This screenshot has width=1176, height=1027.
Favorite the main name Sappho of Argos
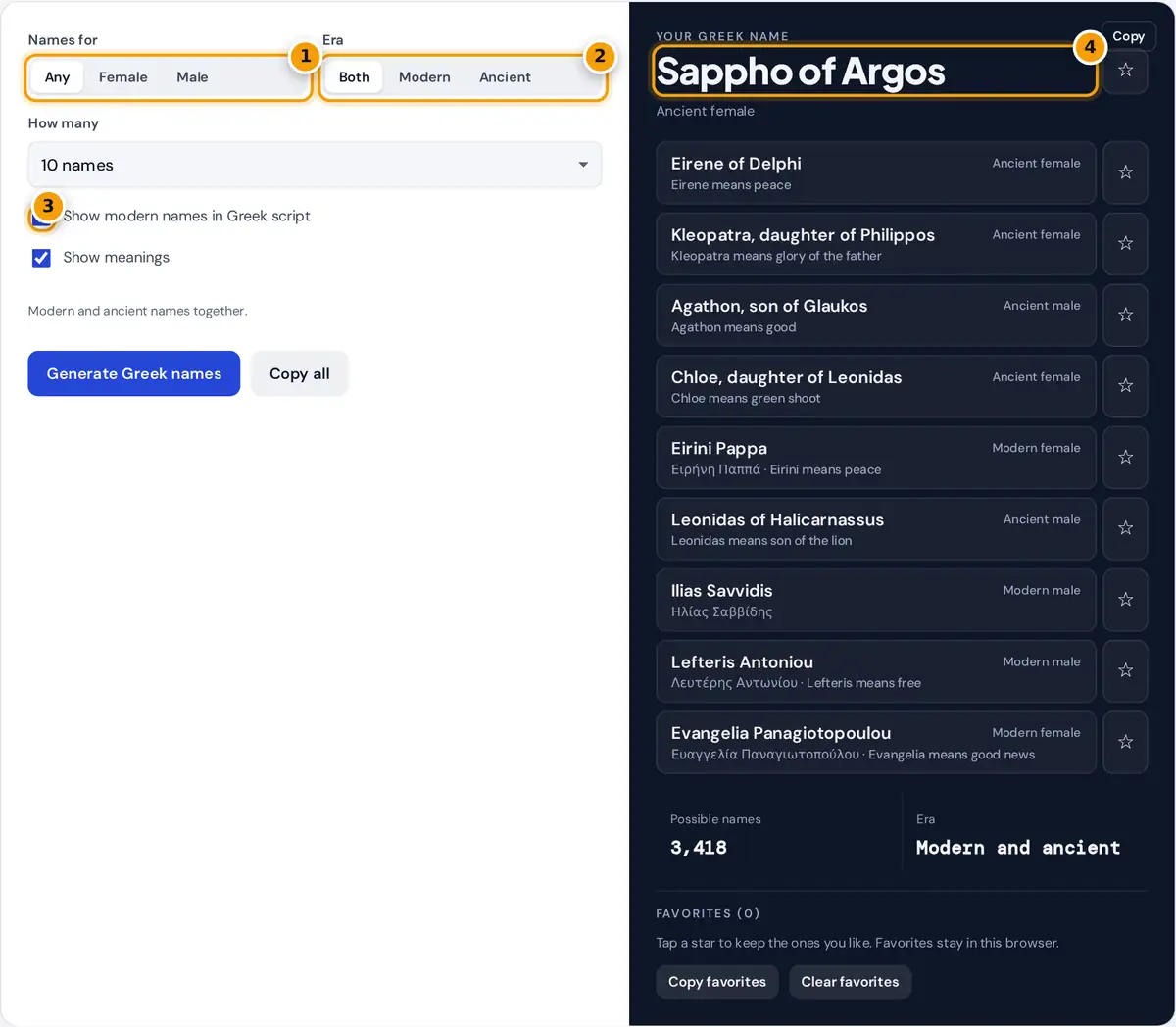[x=1125, y=71]
